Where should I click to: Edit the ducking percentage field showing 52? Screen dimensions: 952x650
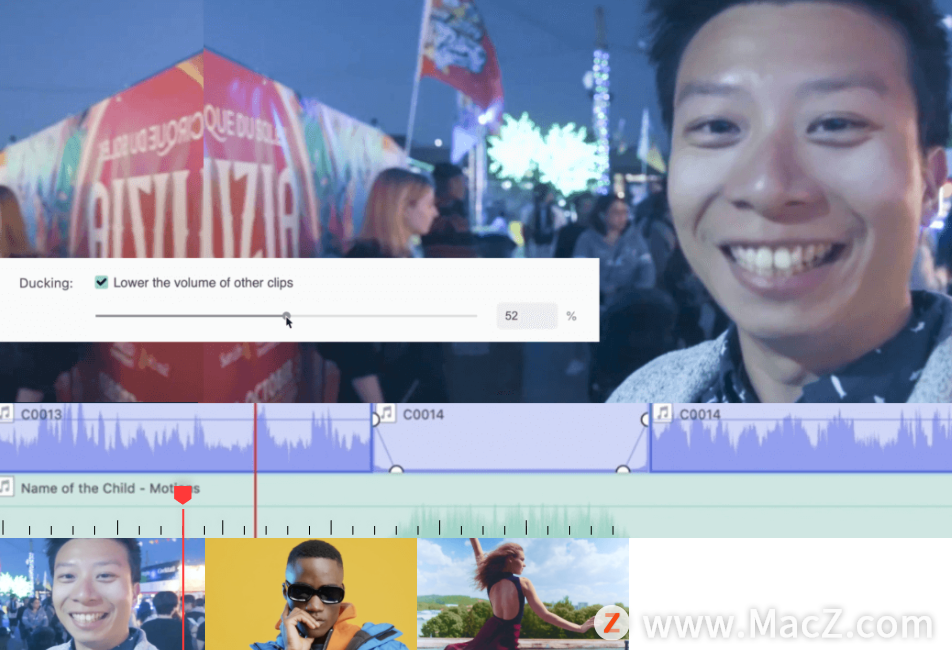point(526,316)
